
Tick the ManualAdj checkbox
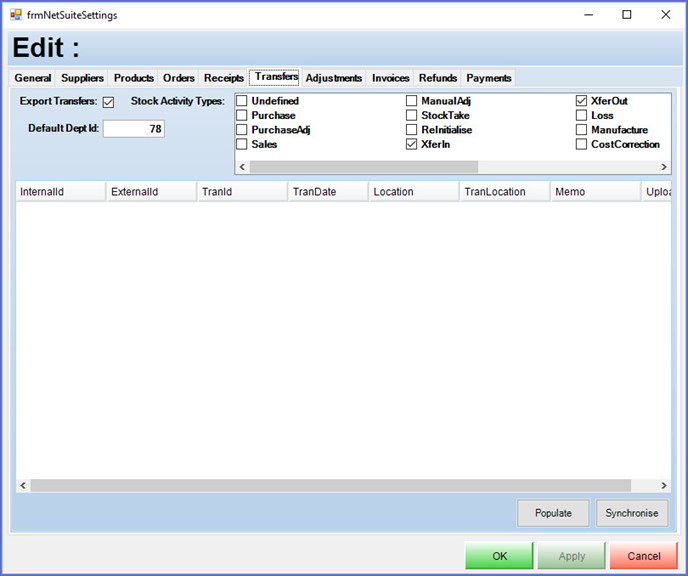point(412,101)
